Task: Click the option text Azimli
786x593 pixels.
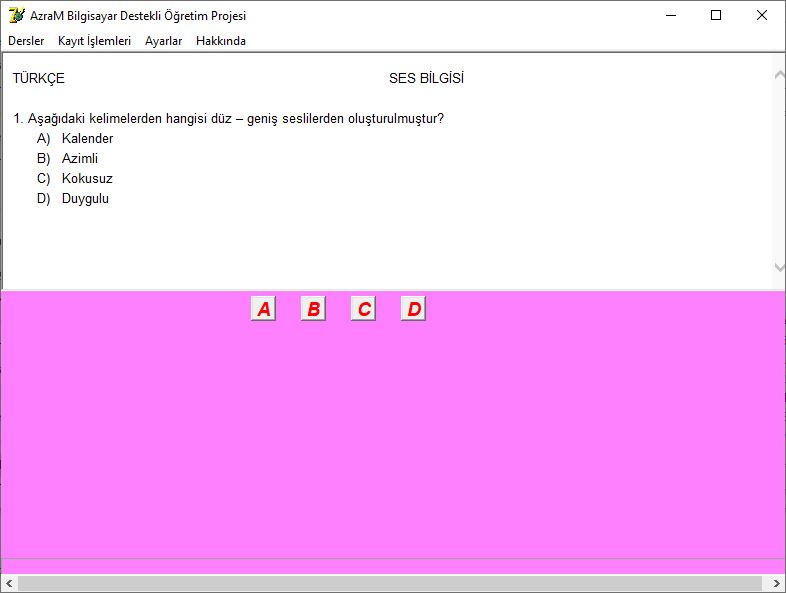Action: [x=80, y=158]
